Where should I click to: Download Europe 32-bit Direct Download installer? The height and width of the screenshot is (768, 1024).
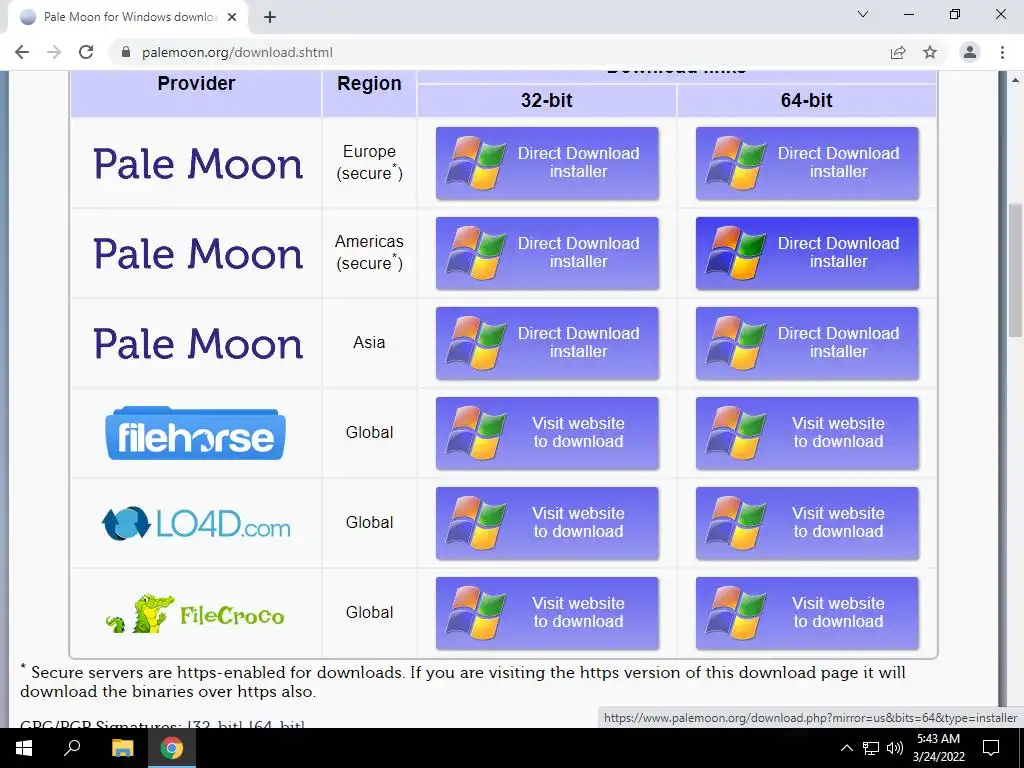coord(547,163)
